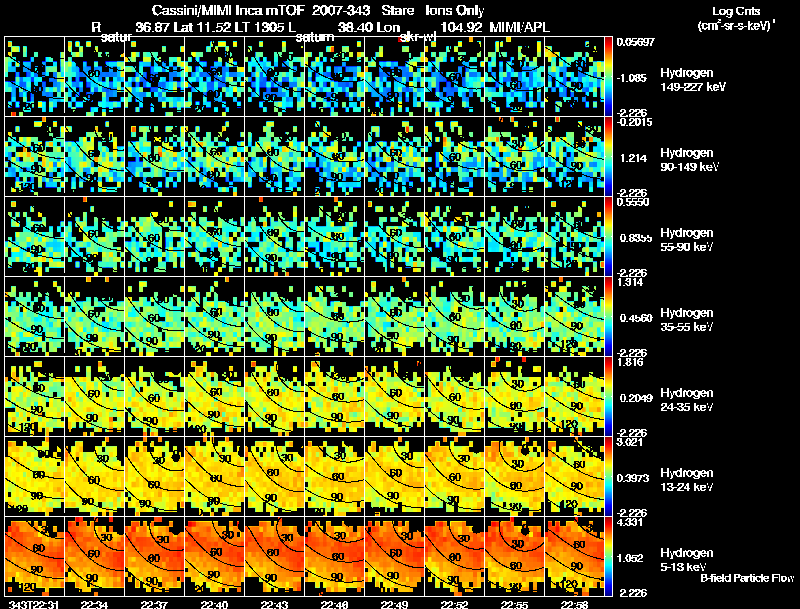Click the Hydrogen 24-35 keV row label

tap(687, 400)
